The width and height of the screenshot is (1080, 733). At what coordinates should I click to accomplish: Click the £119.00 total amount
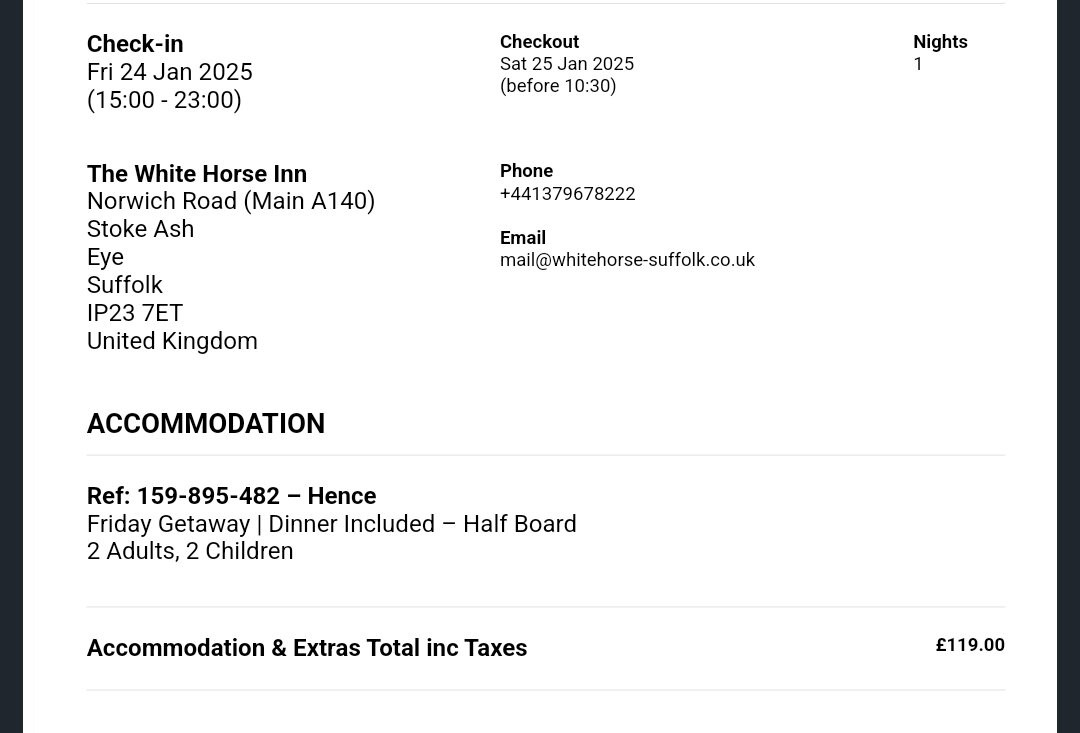click(x=970, y=646)
